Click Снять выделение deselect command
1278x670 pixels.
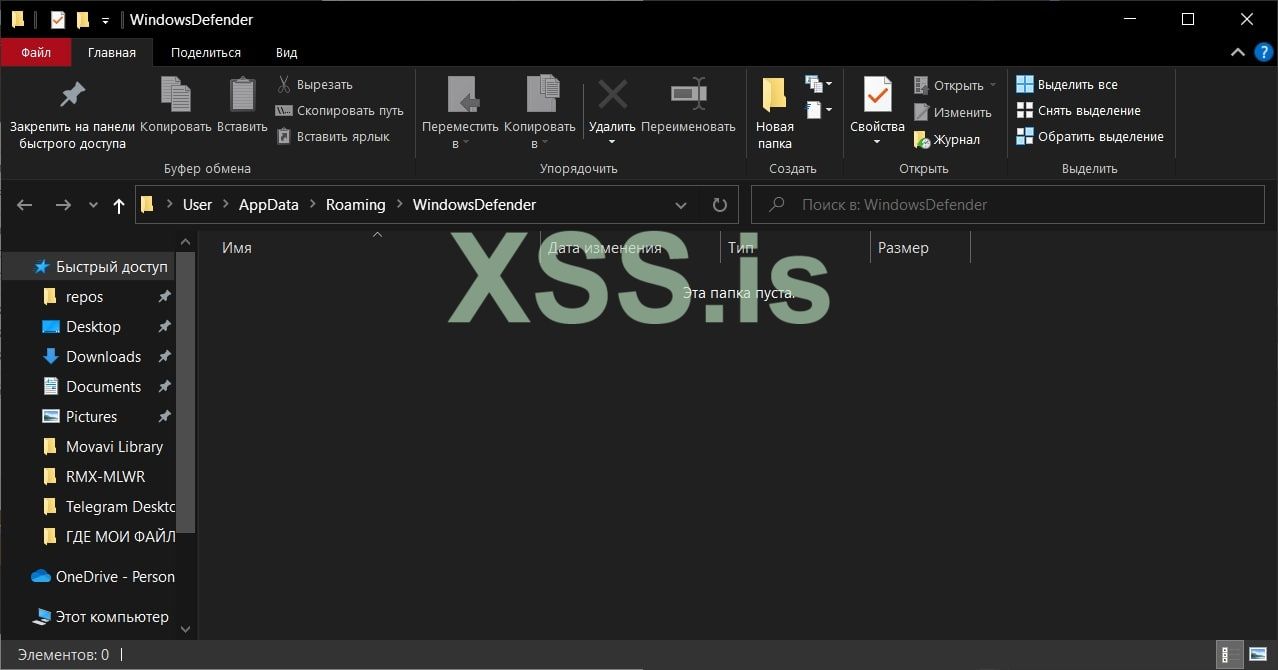click(x=1078, y=111)
